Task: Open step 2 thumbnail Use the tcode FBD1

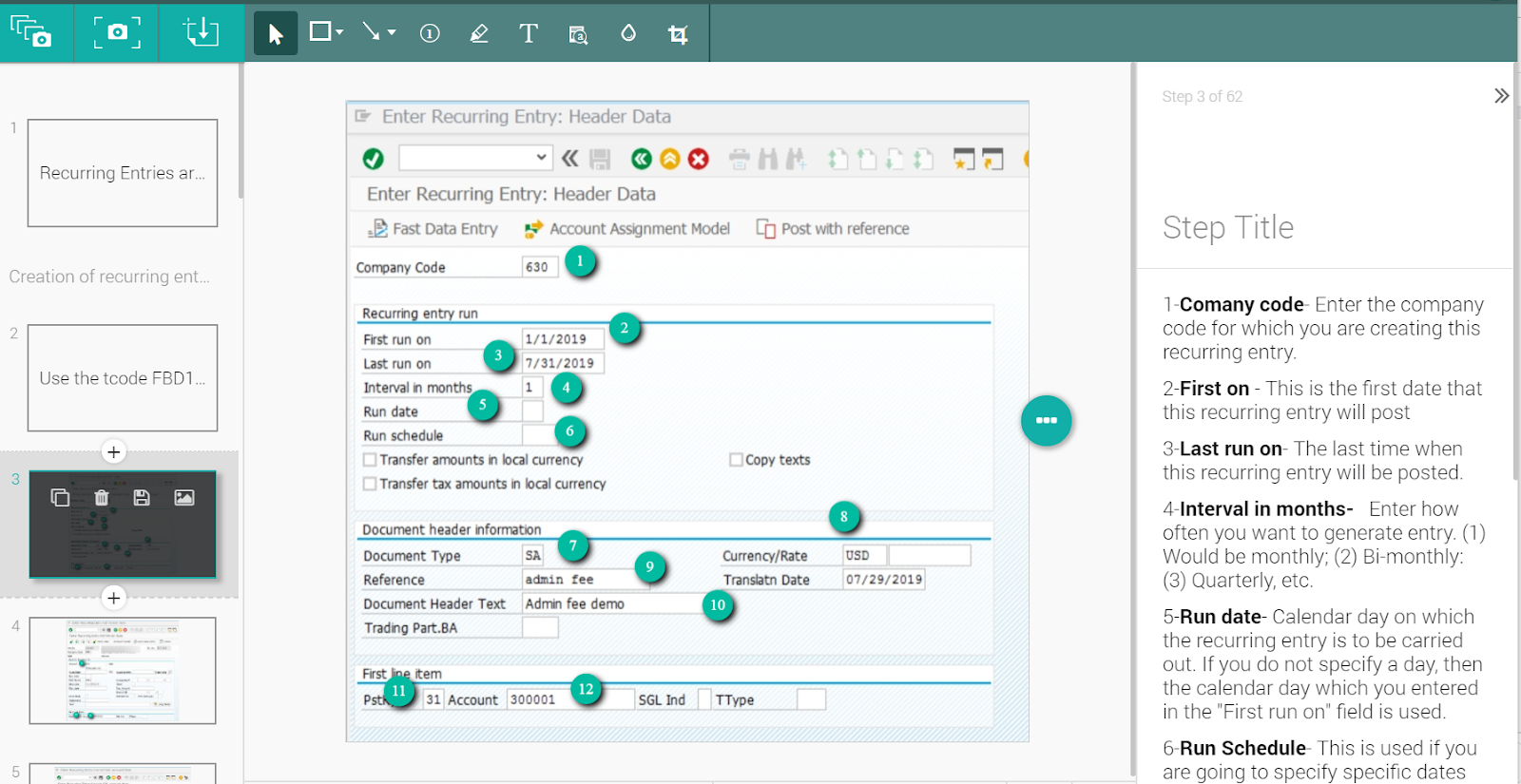Action: (x=123, y=378)
